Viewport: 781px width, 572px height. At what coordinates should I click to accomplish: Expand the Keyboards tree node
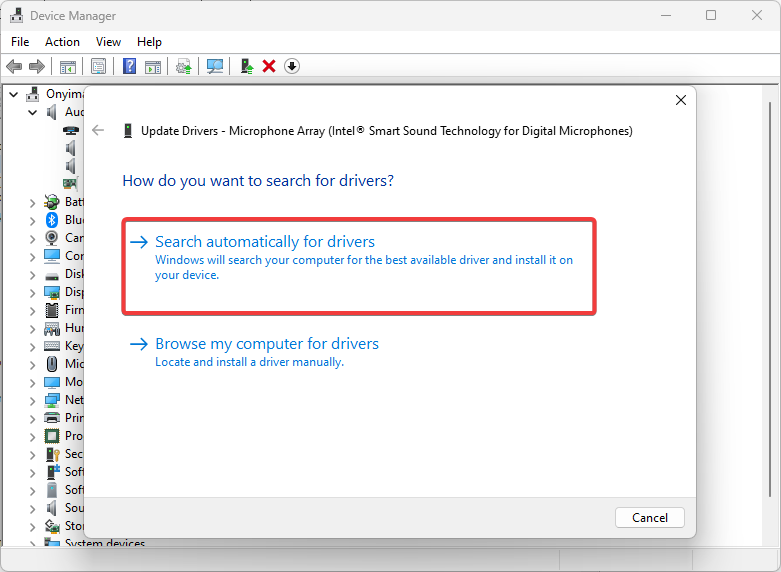point(32,347)
